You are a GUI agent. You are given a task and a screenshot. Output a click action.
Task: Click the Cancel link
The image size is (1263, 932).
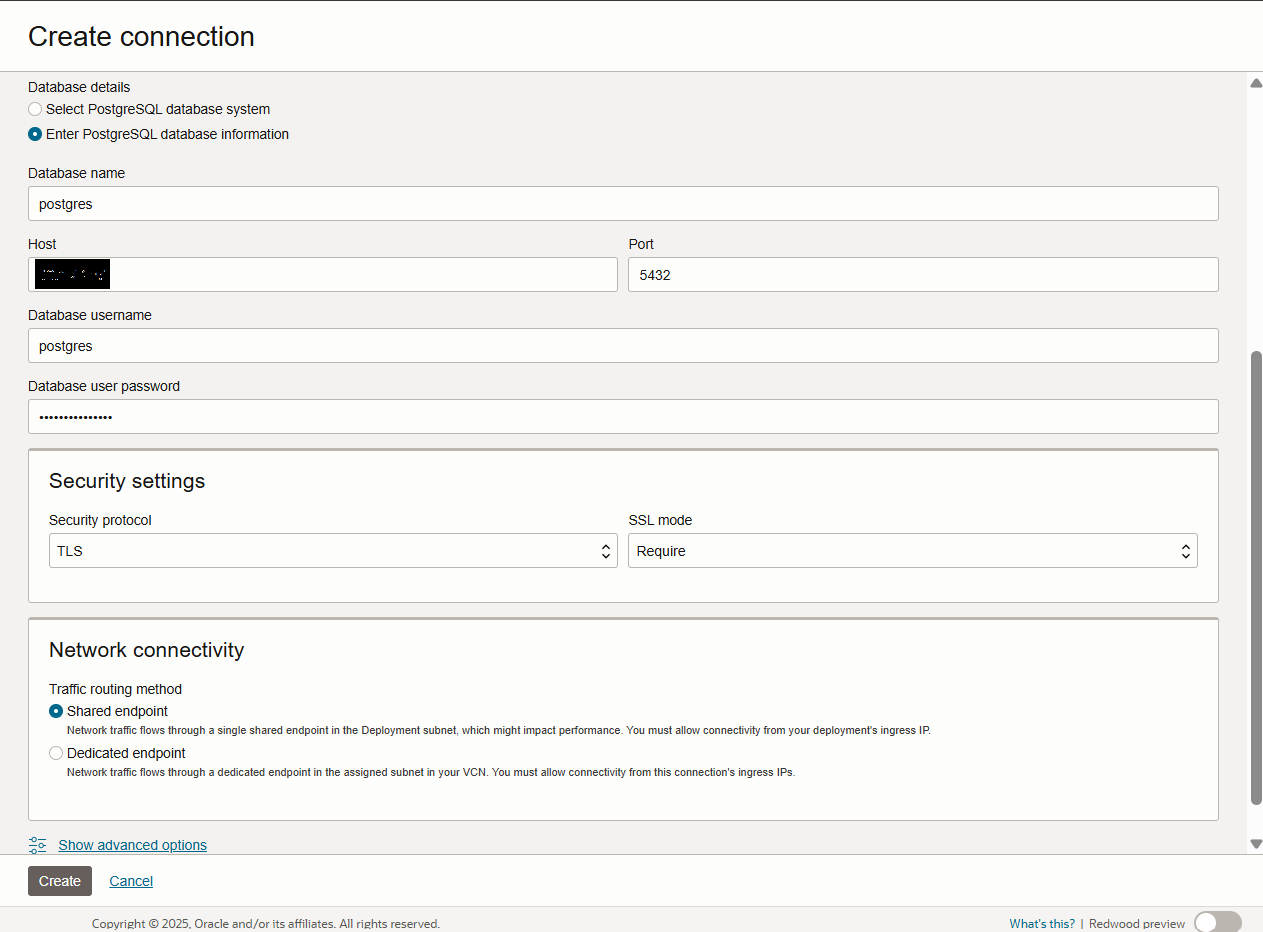pyautogui.click(x=131, y=881)
